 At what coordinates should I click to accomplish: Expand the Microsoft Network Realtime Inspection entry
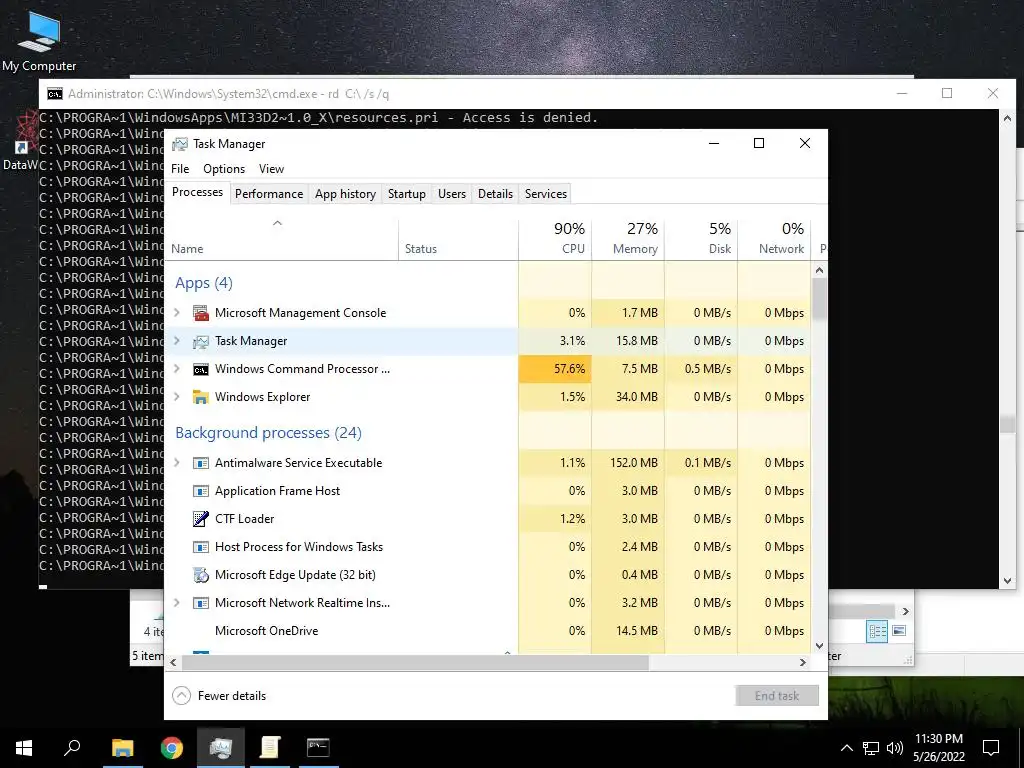click(177, 603)
